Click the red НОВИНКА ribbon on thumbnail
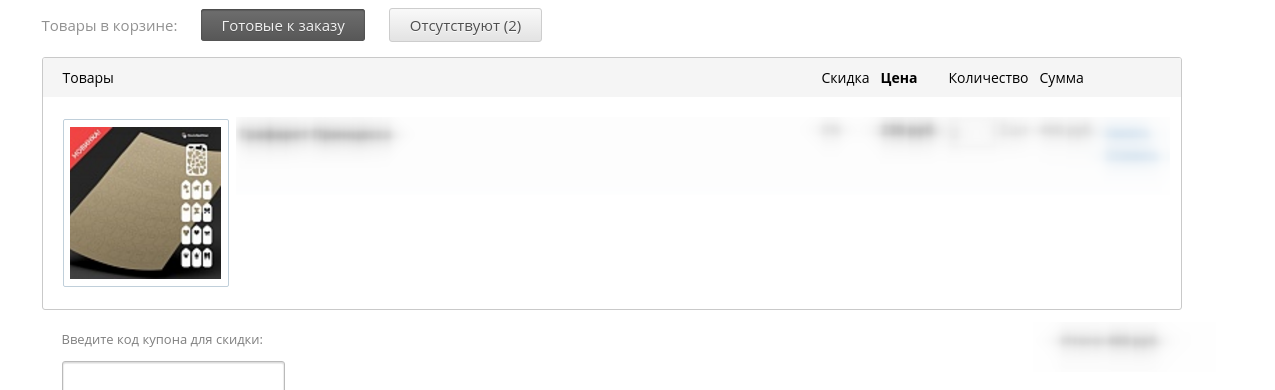 coord(84,142)
